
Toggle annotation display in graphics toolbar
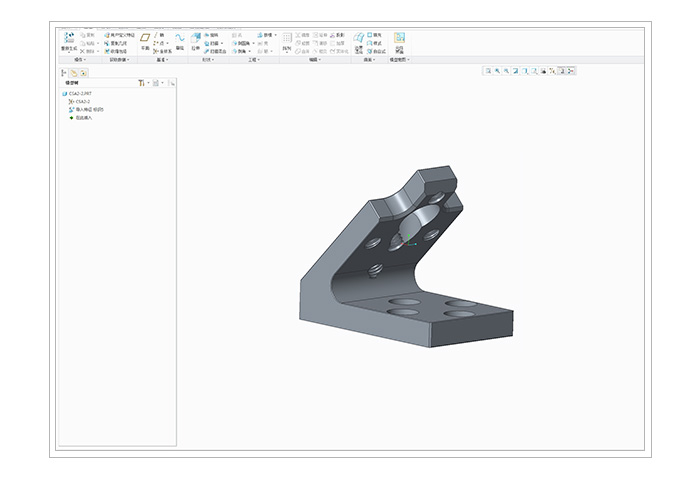click(560, 71)
